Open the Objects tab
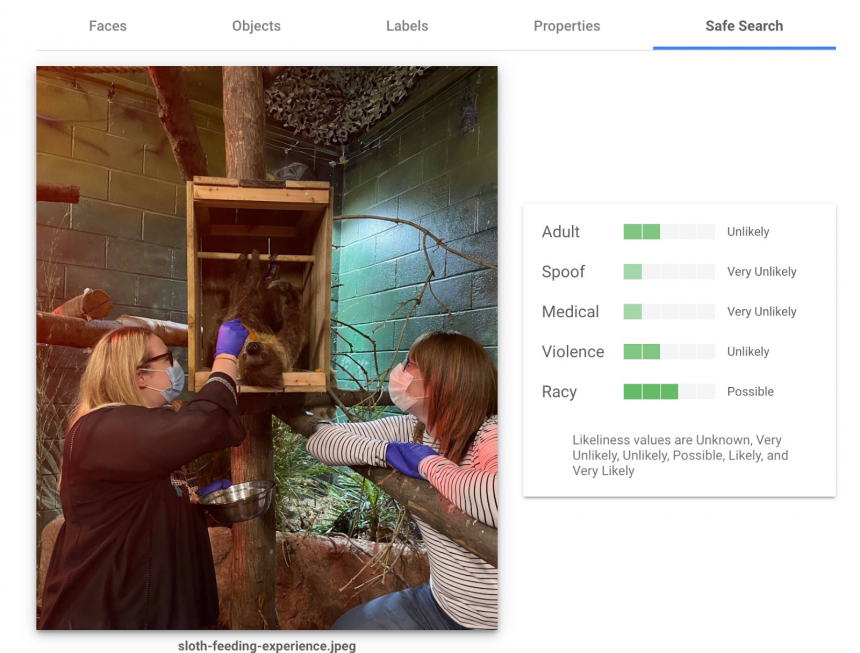This screenshot has height=653, width=860. click(256, 26)
